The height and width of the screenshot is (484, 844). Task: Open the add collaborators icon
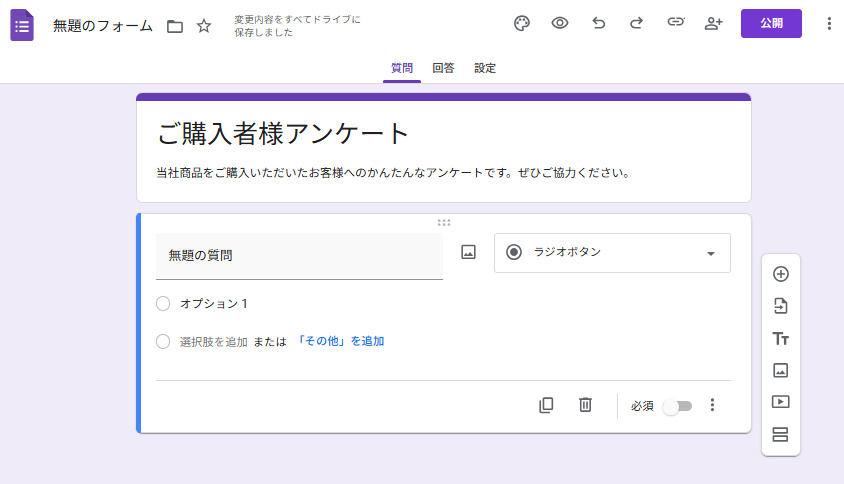[x=714, y=24]
